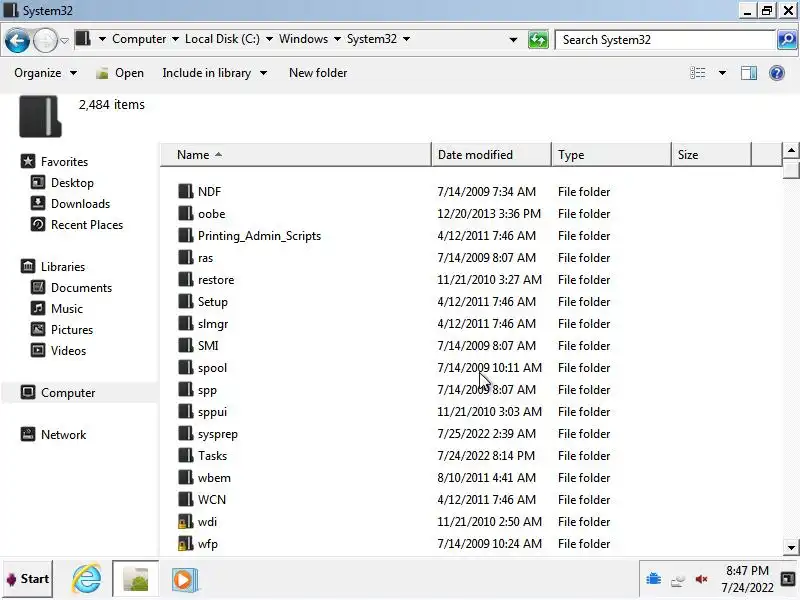
Task: Click the refresh icon beside the address bar
Action: click(538, 40)
